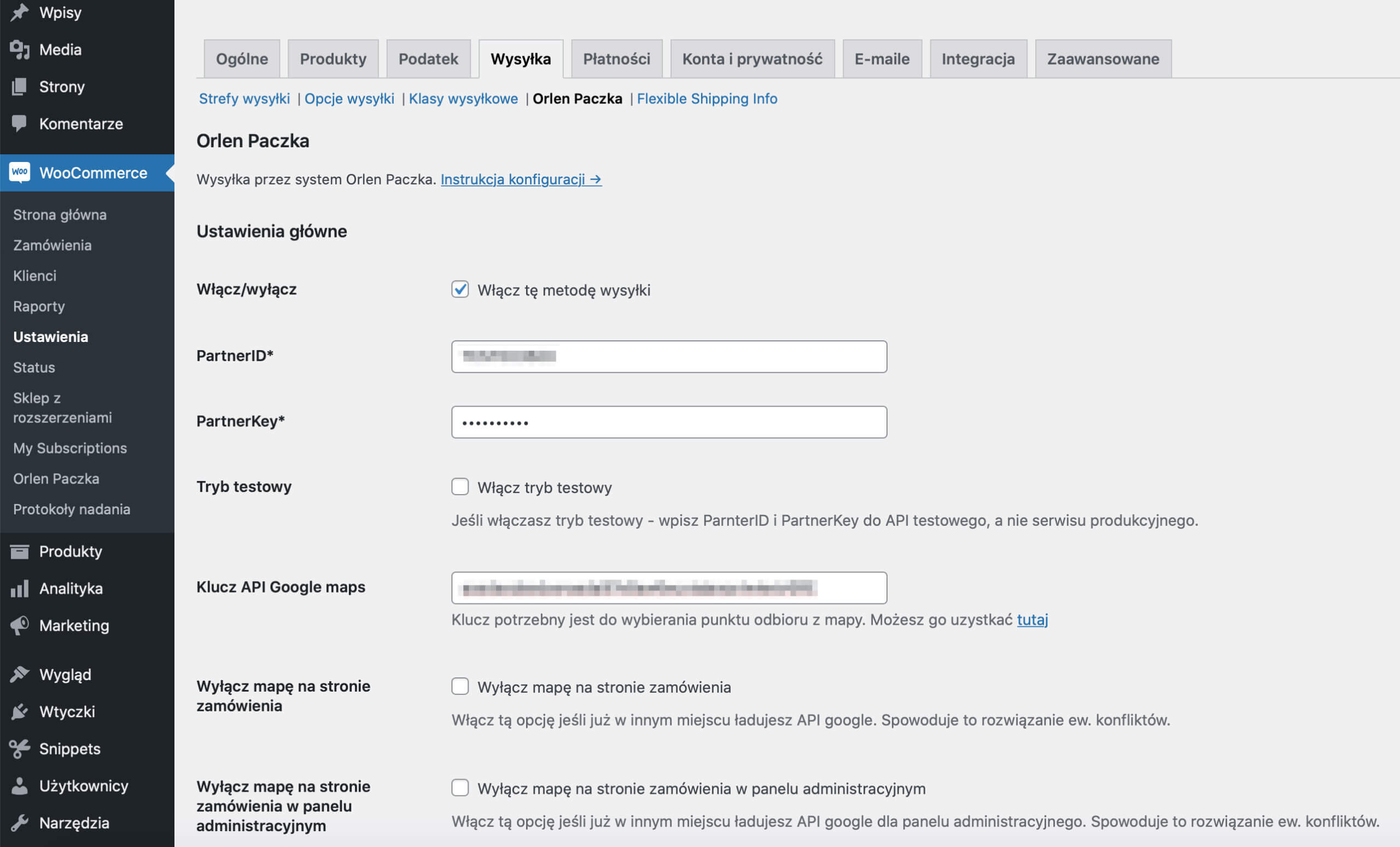Image resolution: width=1400 pixels, height=847 pixels.
Task: Click the Klucz API Google maps field
Action: point(669,588)
